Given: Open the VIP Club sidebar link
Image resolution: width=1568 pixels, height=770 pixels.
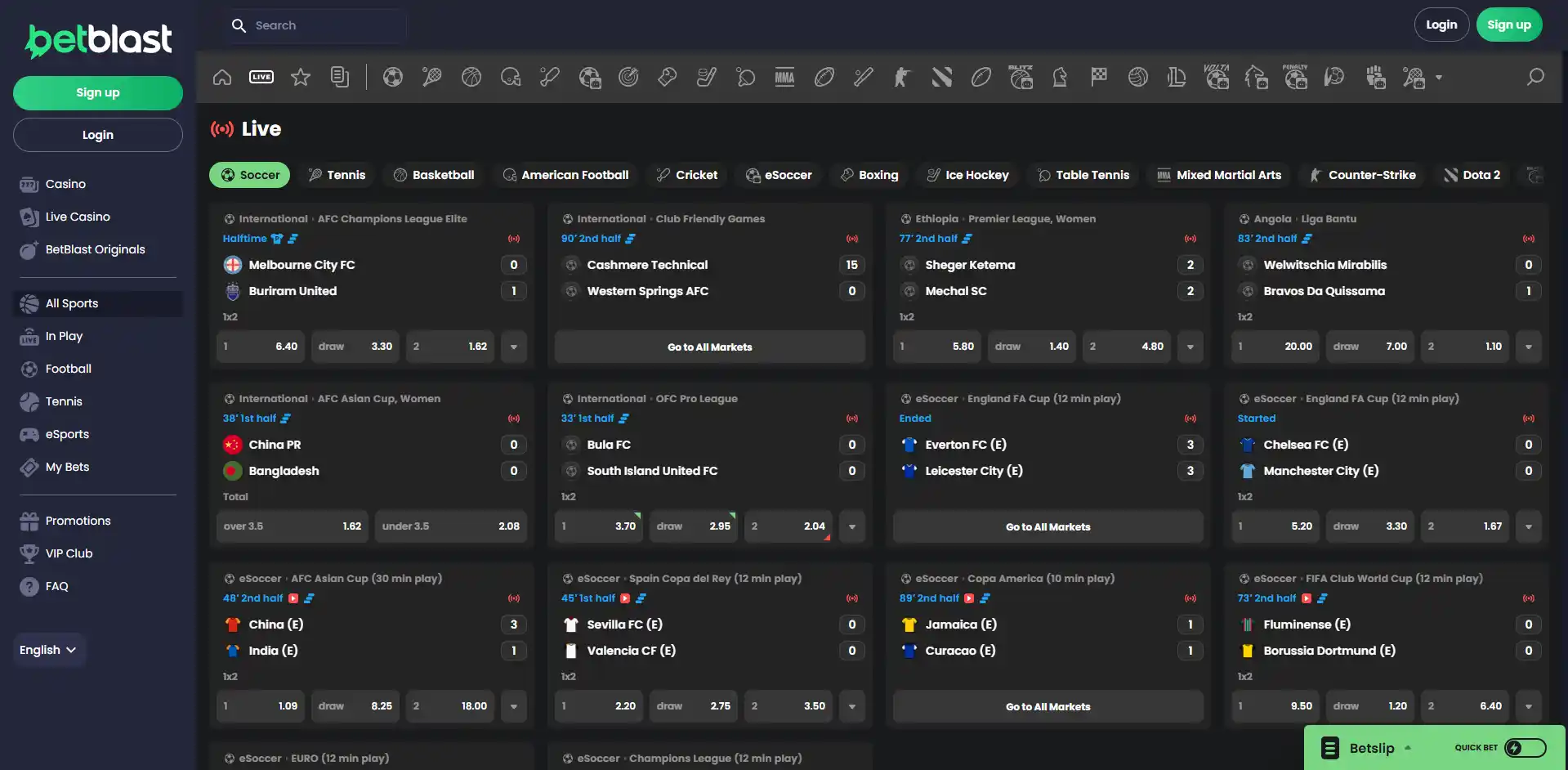Looking at the screenshot, I should [x=69, y=553].
